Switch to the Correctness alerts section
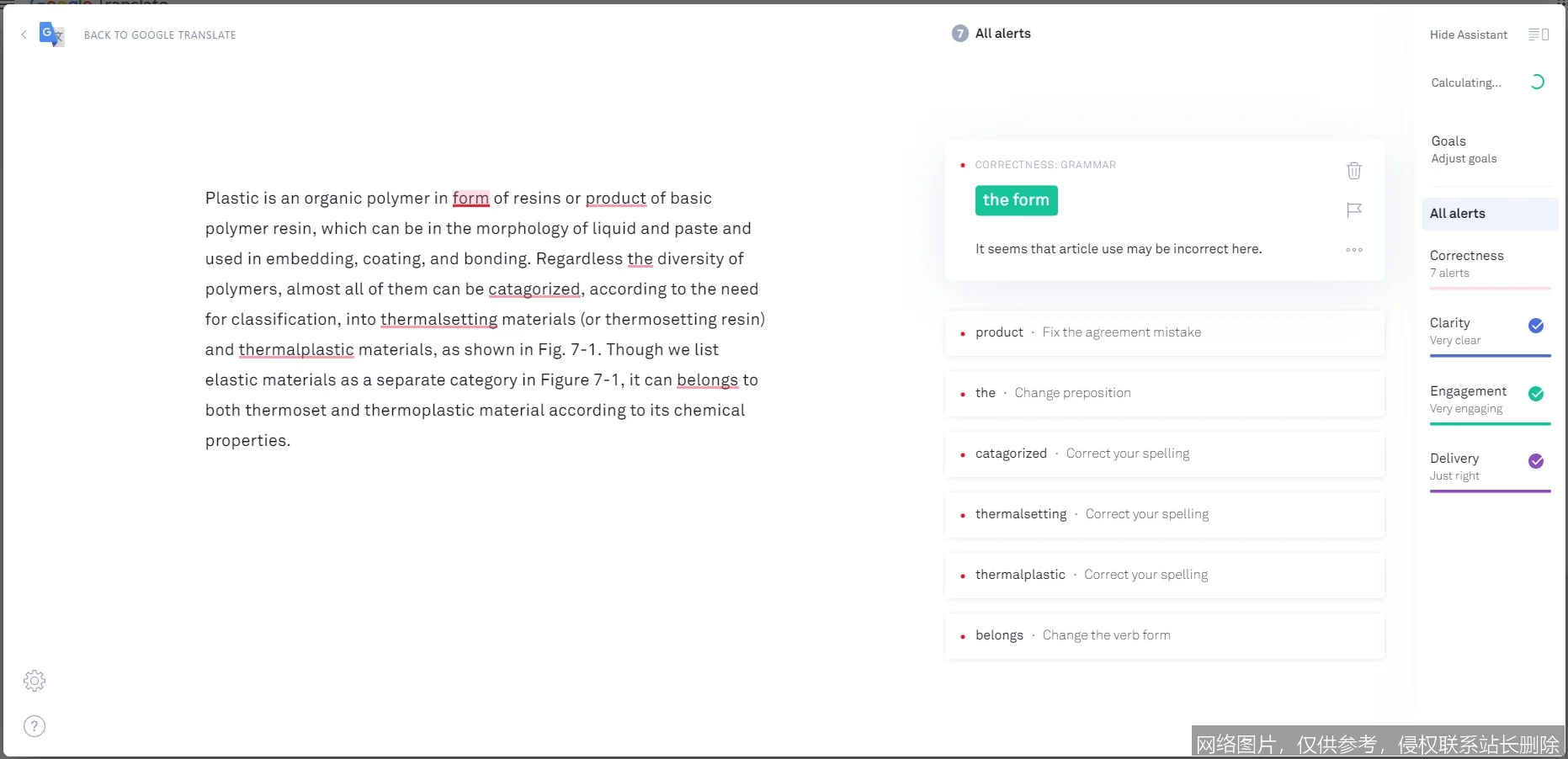 pos(1467,255)
